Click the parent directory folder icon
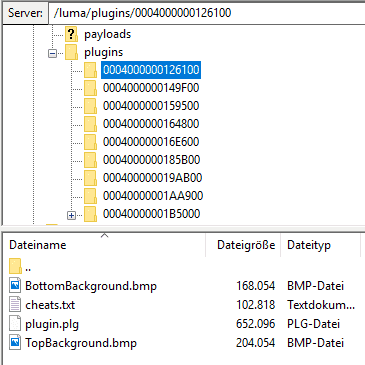This screenshot has height=365, width=365. (15, 267)
